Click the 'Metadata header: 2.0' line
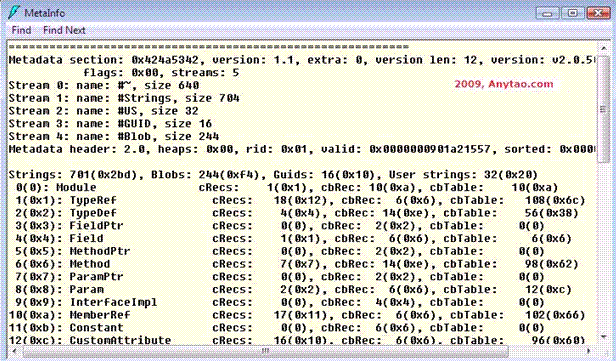This screenshot has width=616, height=361. click(302, 149)
